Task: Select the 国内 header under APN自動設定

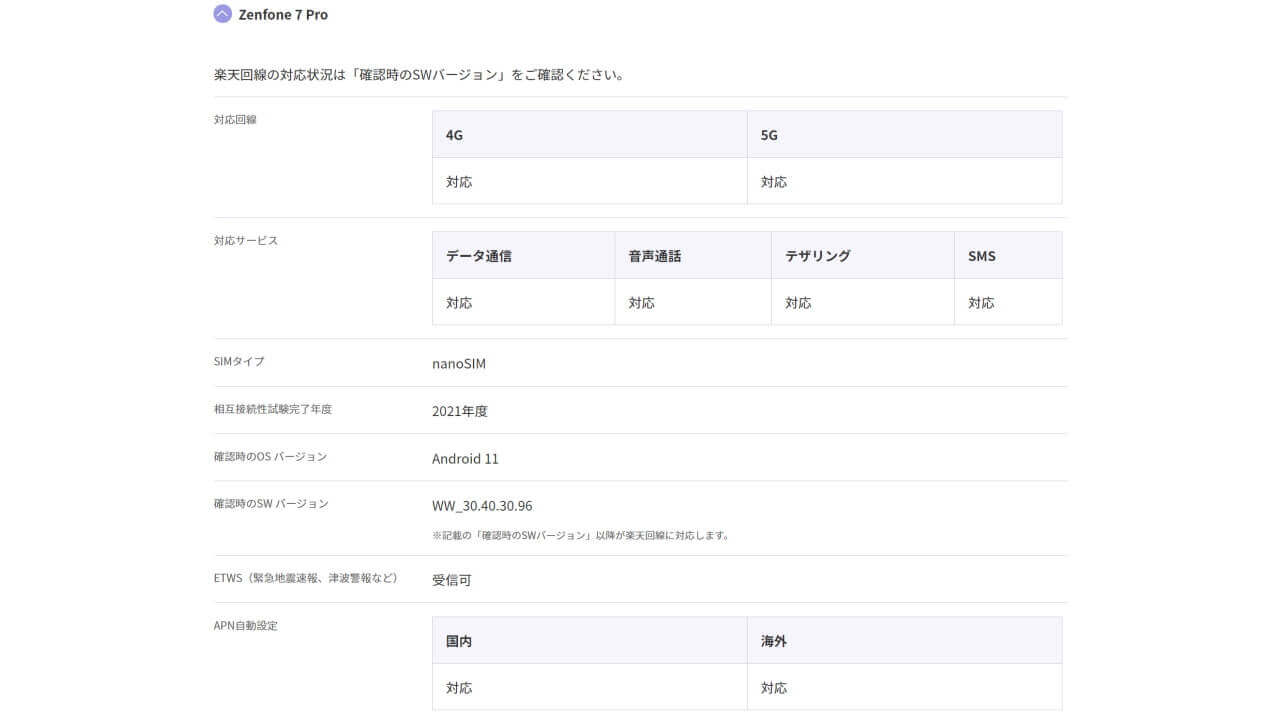Action: 459,640
